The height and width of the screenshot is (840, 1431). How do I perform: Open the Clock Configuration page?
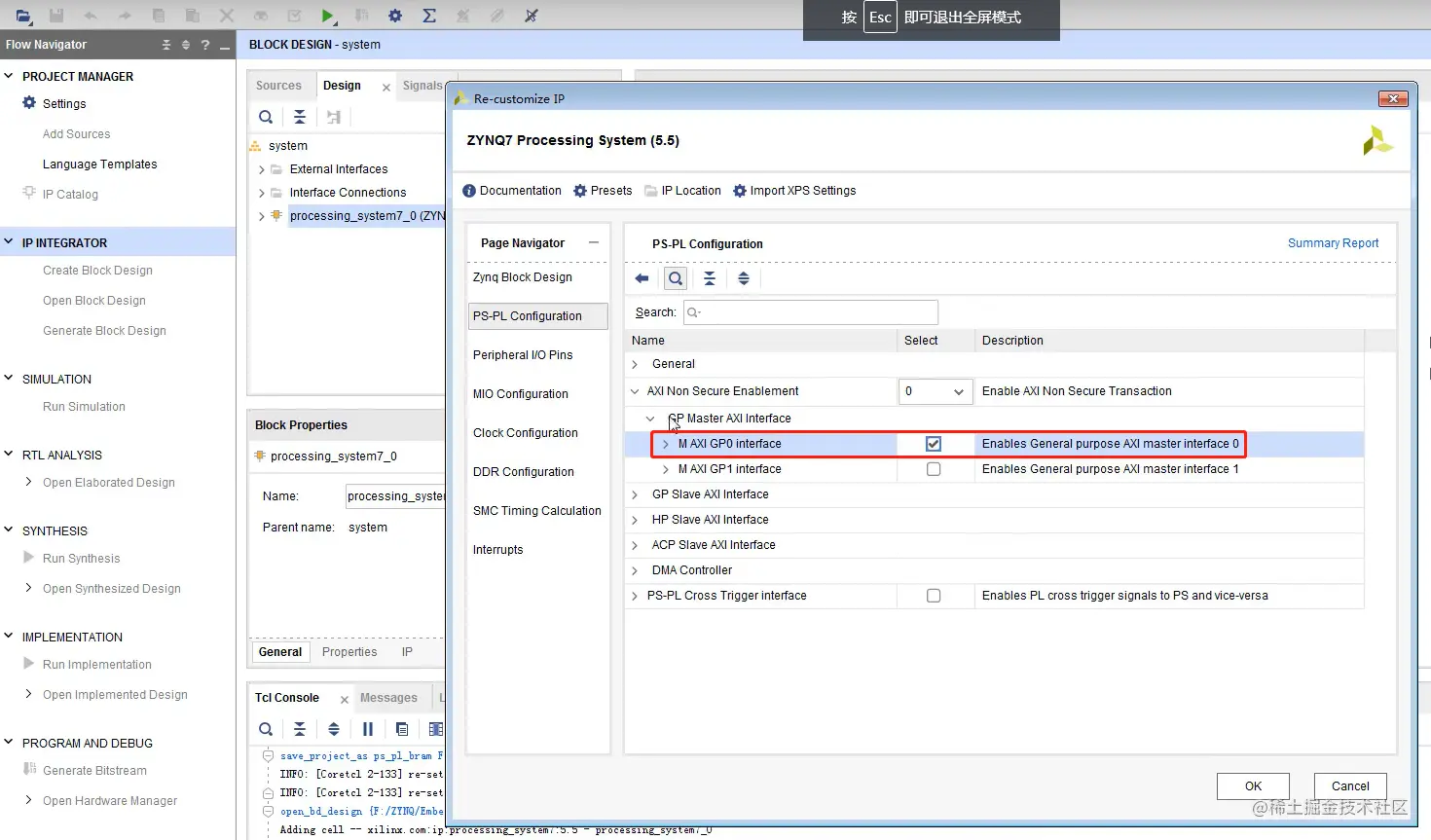pos(526,433)
